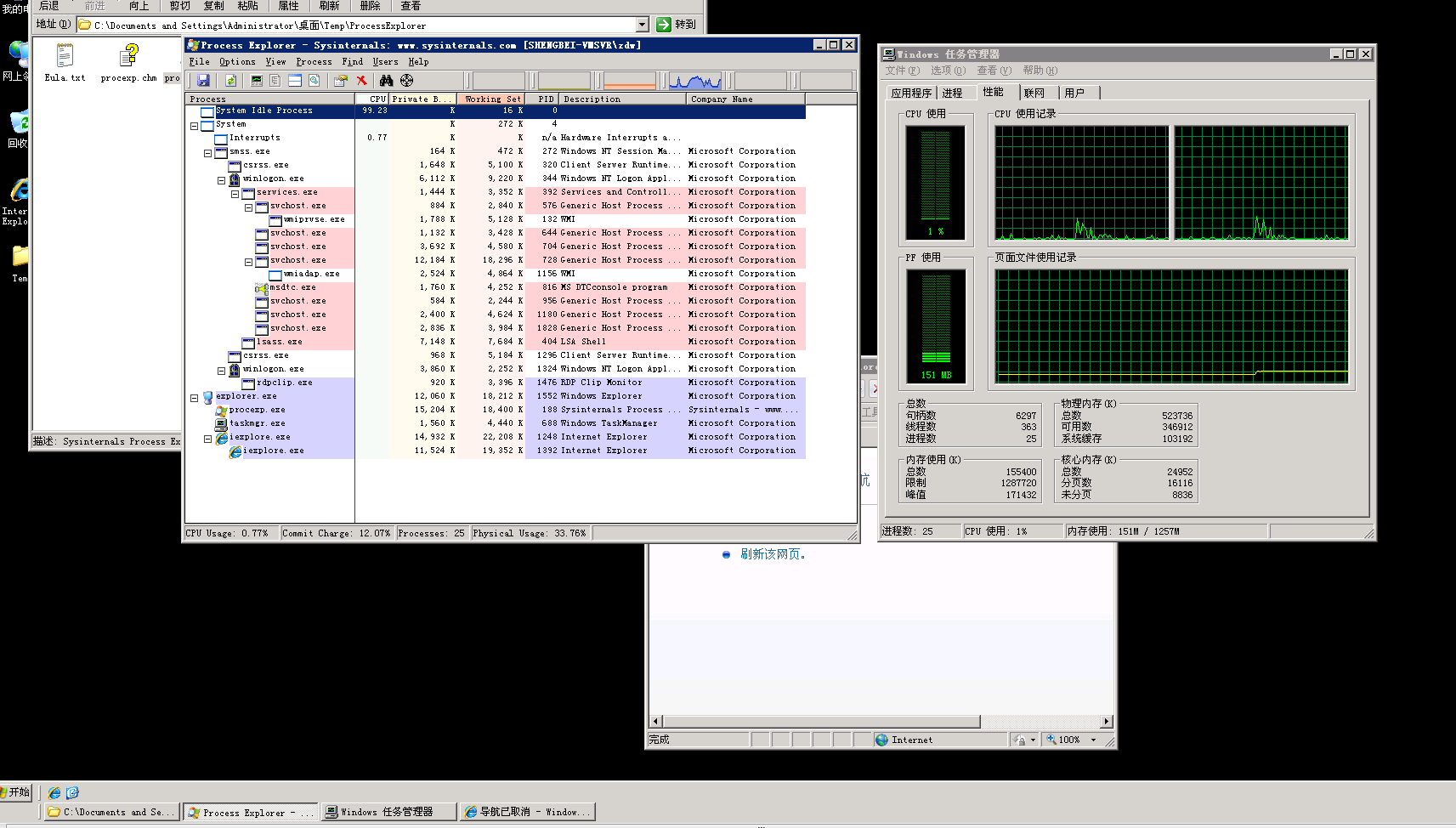
Task: Open the Help menu in Process Explorer
Action: [x=418, y=62]
